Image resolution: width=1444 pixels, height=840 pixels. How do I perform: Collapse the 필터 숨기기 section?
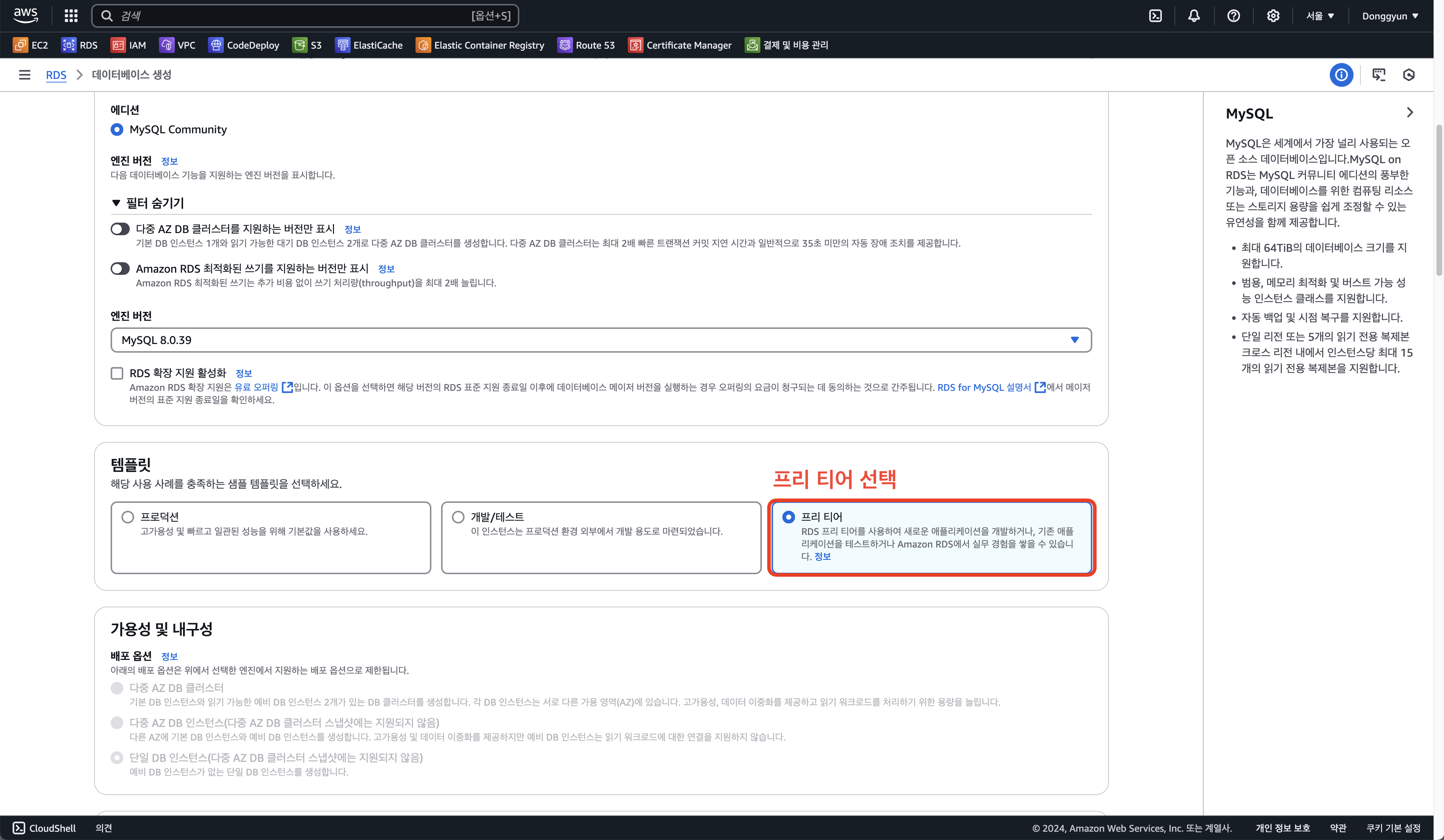coord(147,203)
